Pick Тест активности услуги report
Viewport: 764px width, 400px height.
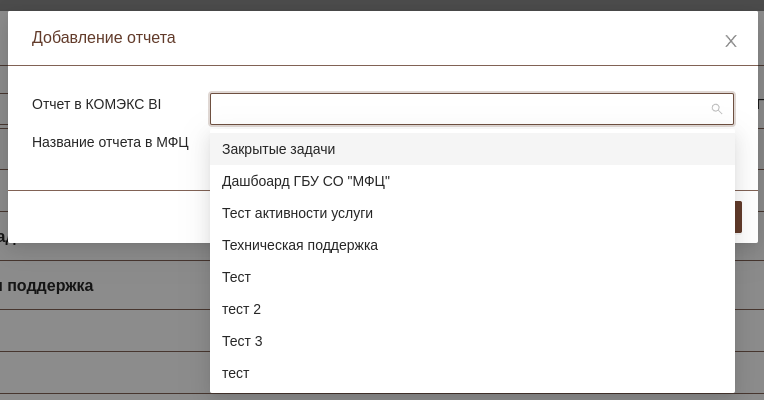pos(297,213)
